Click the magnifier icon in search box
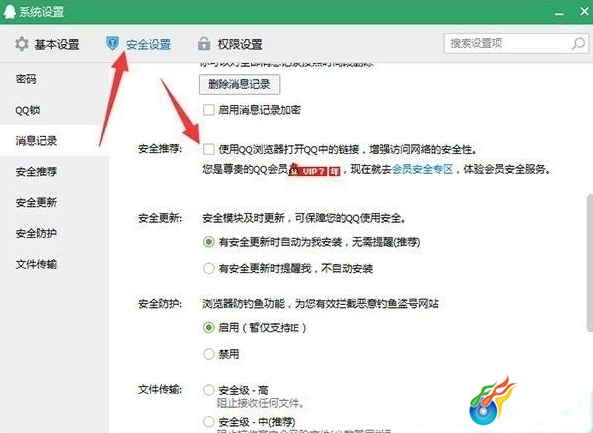 pyautogui.click(x=578, y=43)
